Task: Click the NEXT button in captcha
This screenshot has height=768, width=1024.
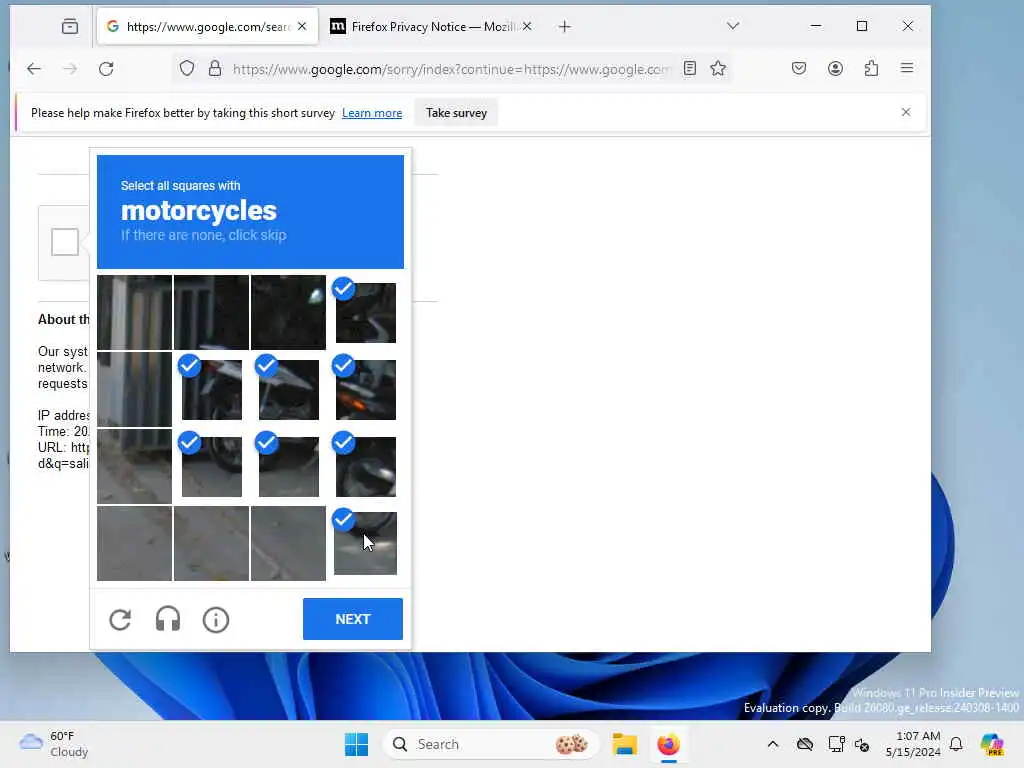Action: [x=353, y=619]
